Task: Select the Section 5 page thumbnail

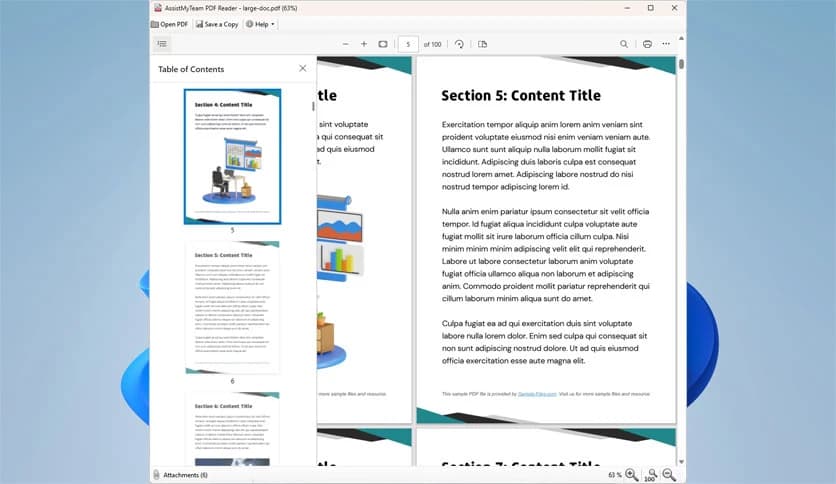Action: tap(232, 308)
